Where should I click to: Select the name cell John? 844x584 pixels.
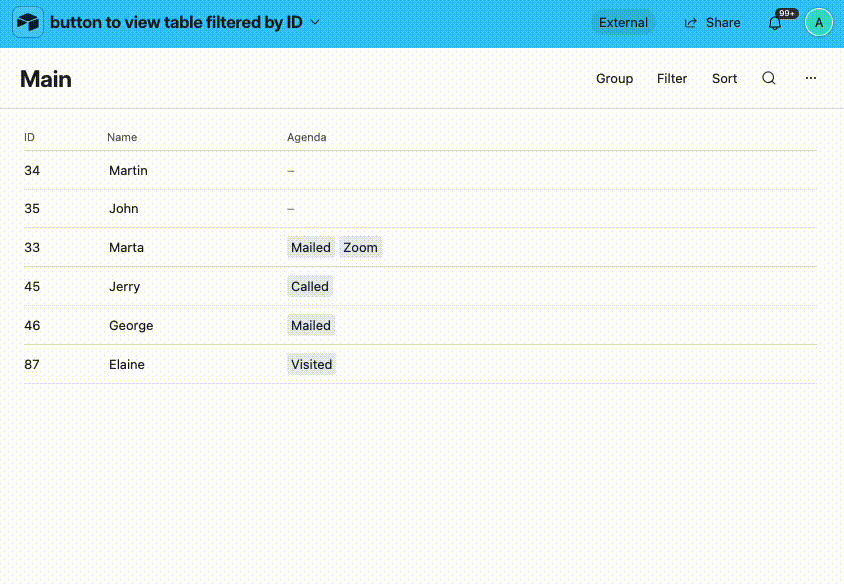pos(124,209)
